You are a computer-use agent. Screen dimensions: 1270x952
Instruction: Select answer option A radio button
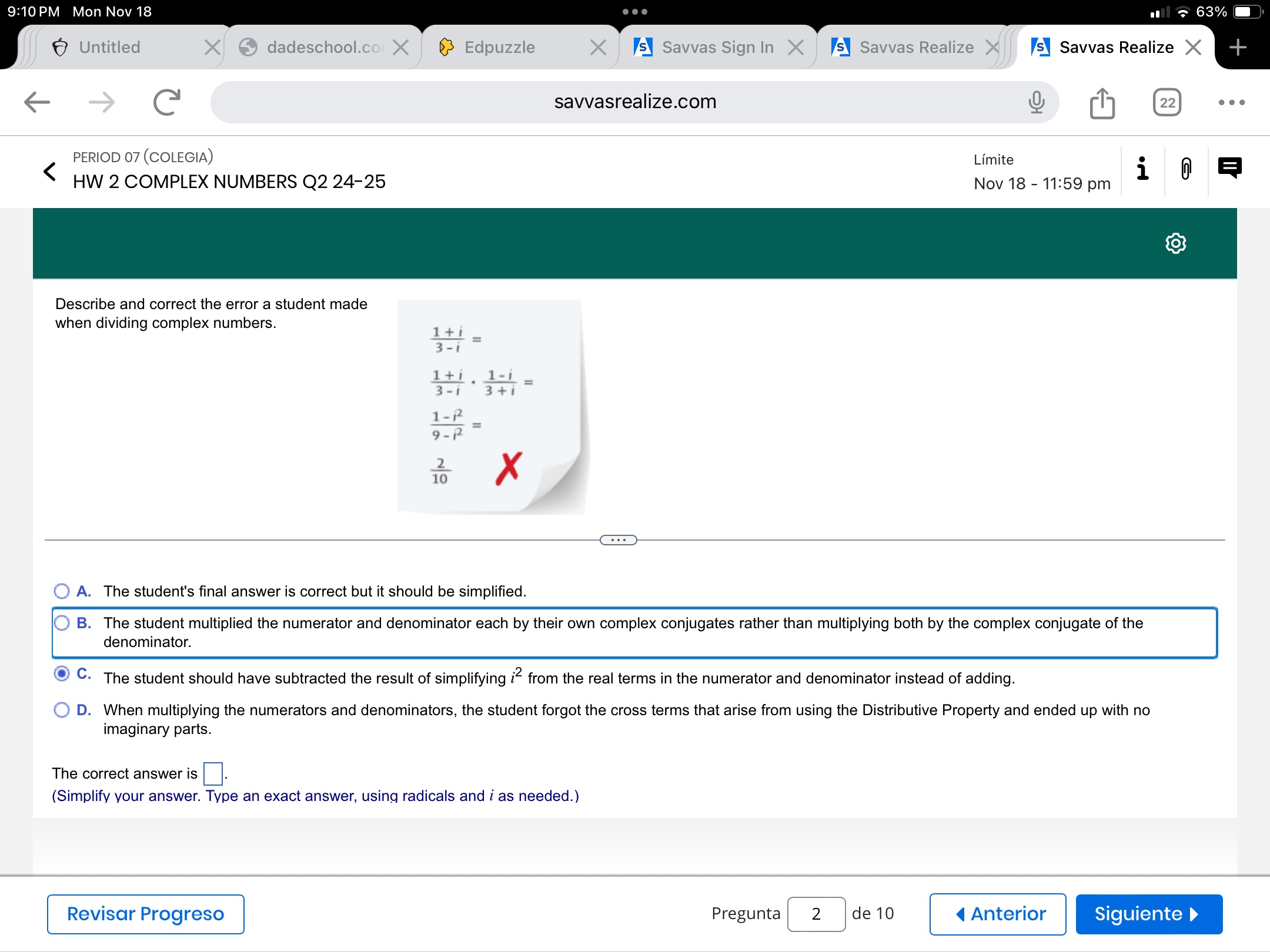62,591
